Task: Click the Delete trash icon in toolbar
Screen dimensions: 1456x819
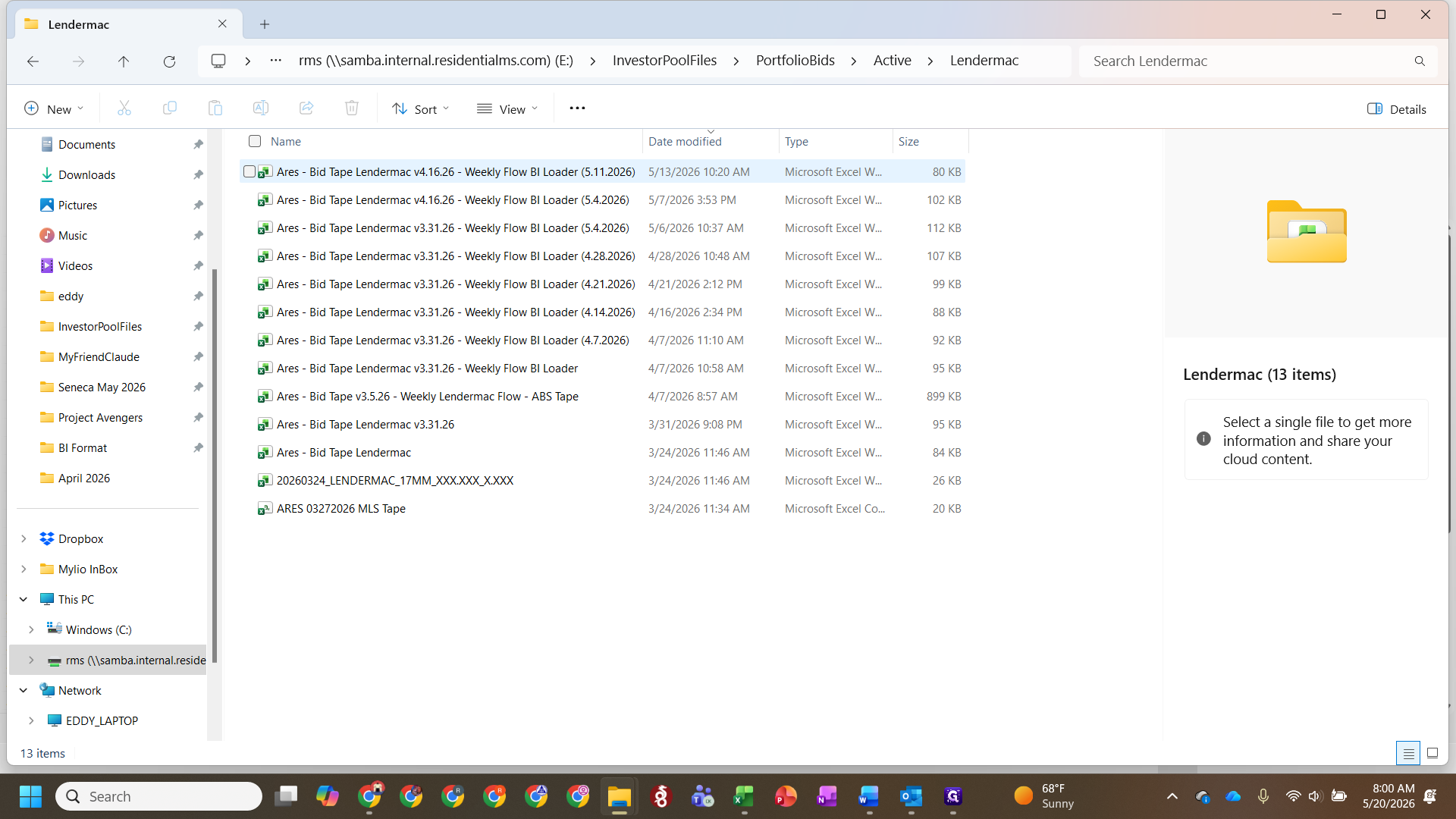Action: [x=352, y=108]
